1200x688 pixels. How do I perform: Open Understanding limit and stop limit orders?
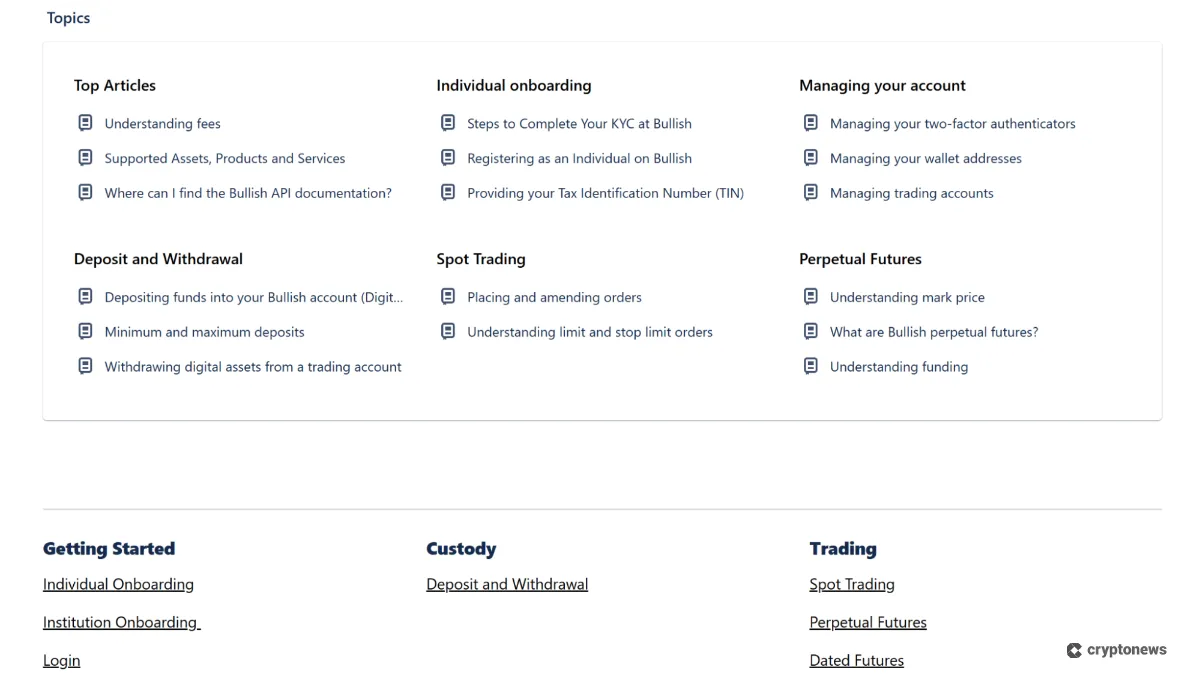(x=590, y=333)
